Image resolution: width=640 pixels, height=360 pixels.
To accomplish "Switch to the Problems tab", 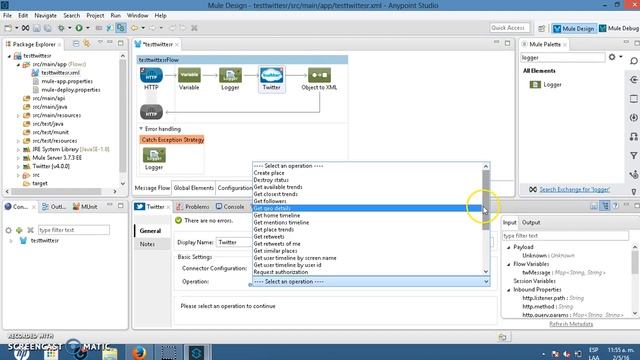I will tap(193, 207).
